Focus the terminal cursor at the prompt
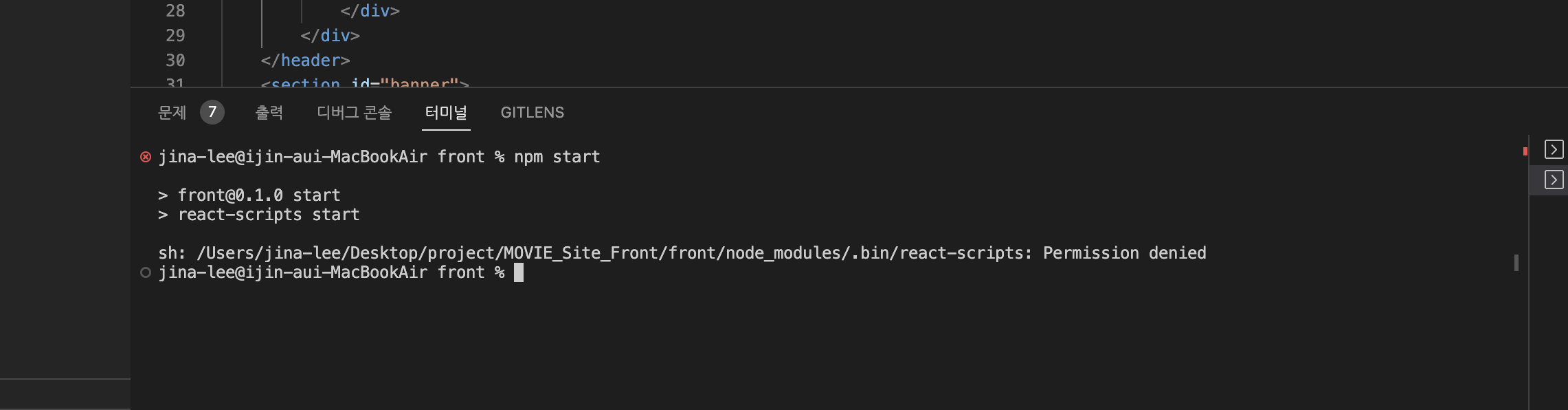 tap(519, 272)
